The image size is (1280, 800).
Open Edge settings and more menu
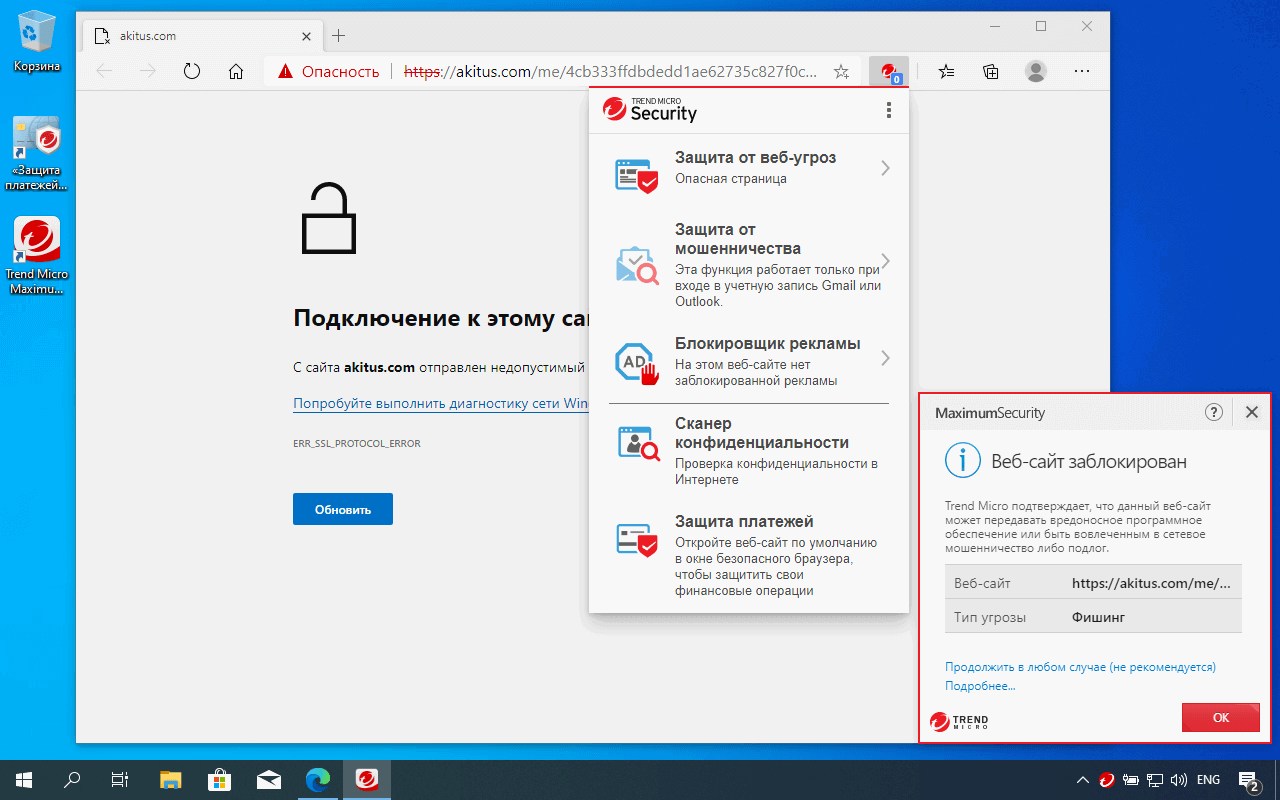pos(1081,71)
